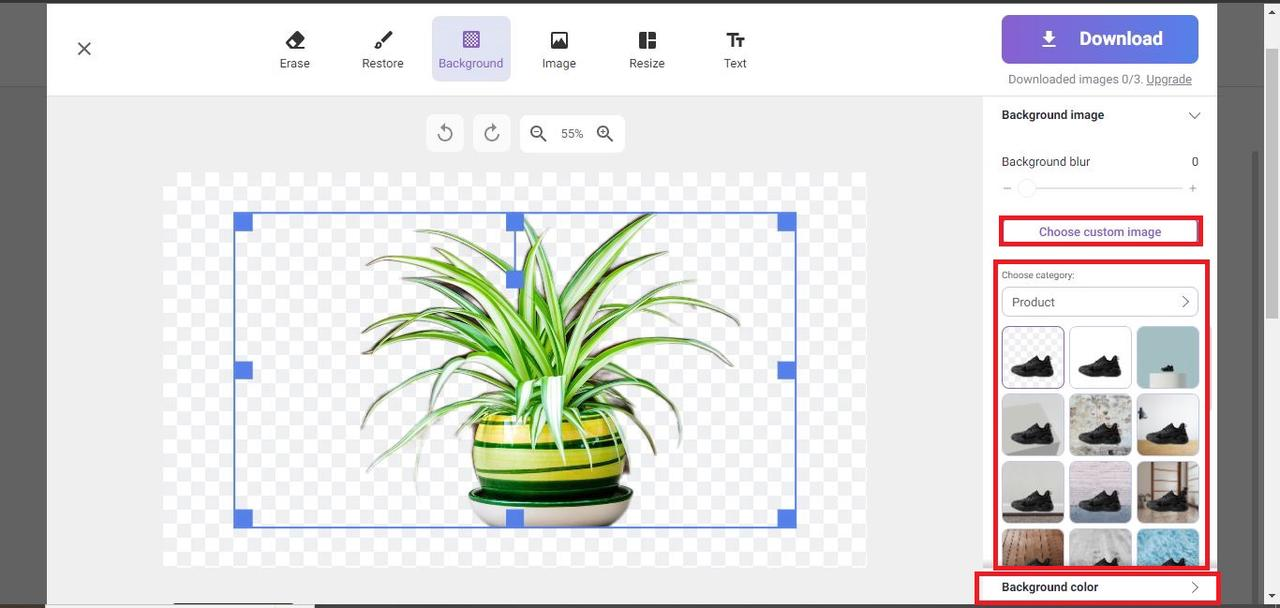
Task: Switch to the Background tab
Action: tap(471, 49)
